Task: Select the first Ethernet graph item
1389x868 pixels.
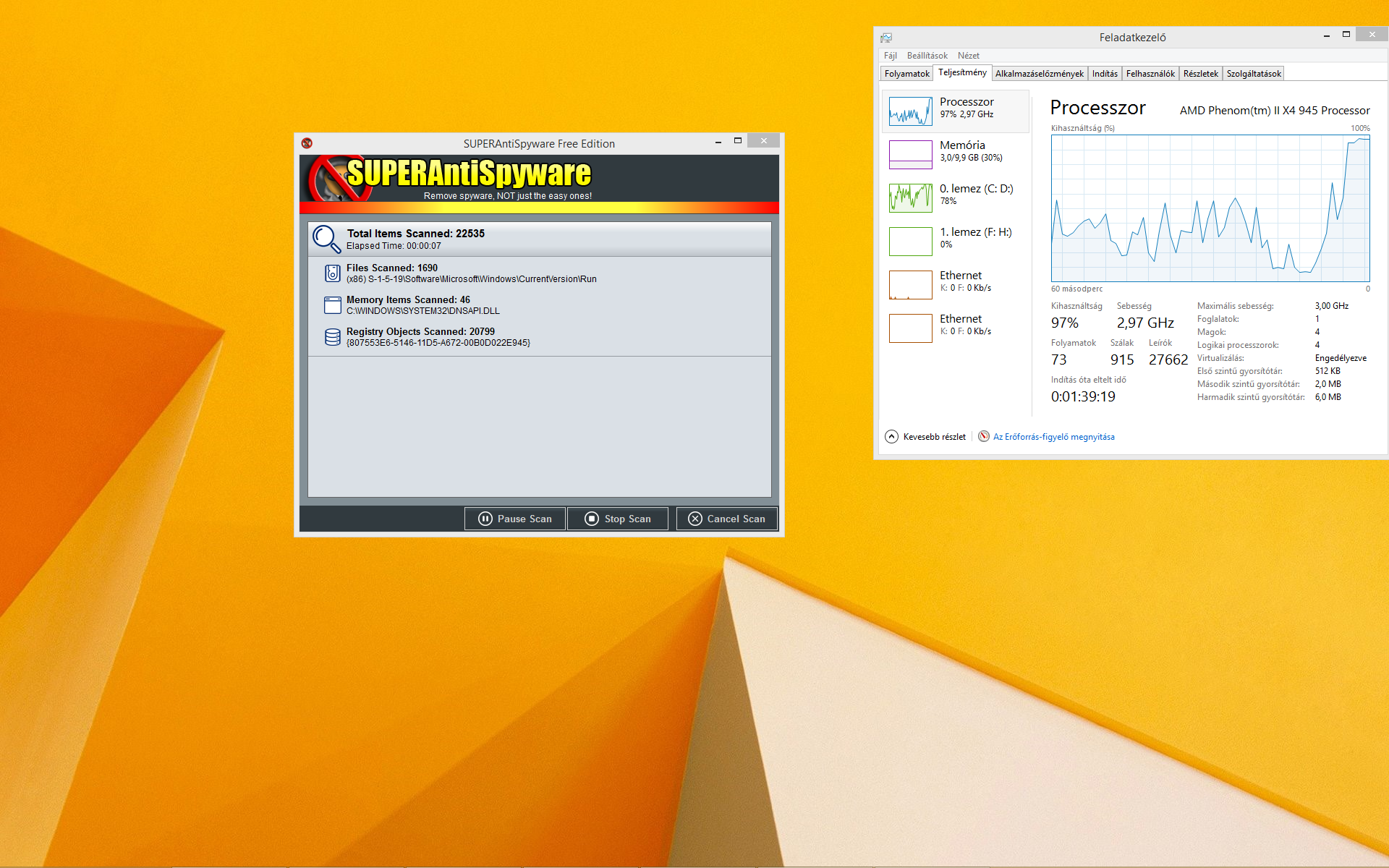Action: 910,285
